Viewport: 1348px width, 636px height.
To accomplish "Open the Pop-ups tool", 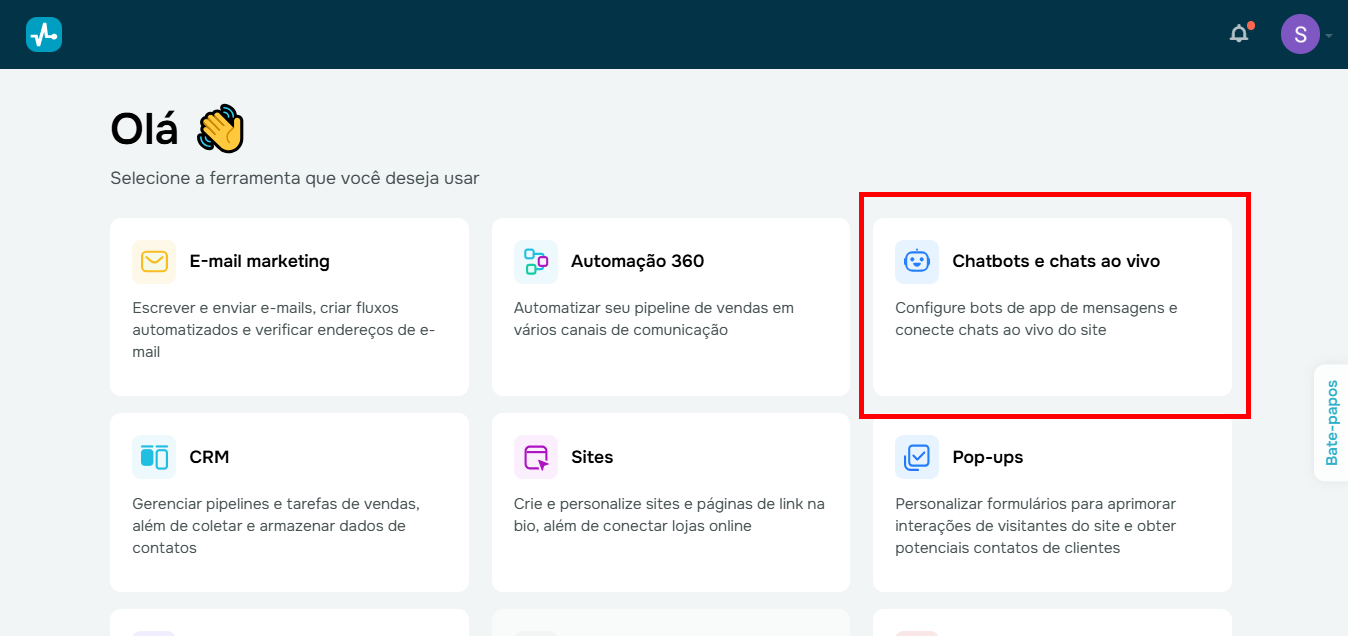I will coord(1052,502).
